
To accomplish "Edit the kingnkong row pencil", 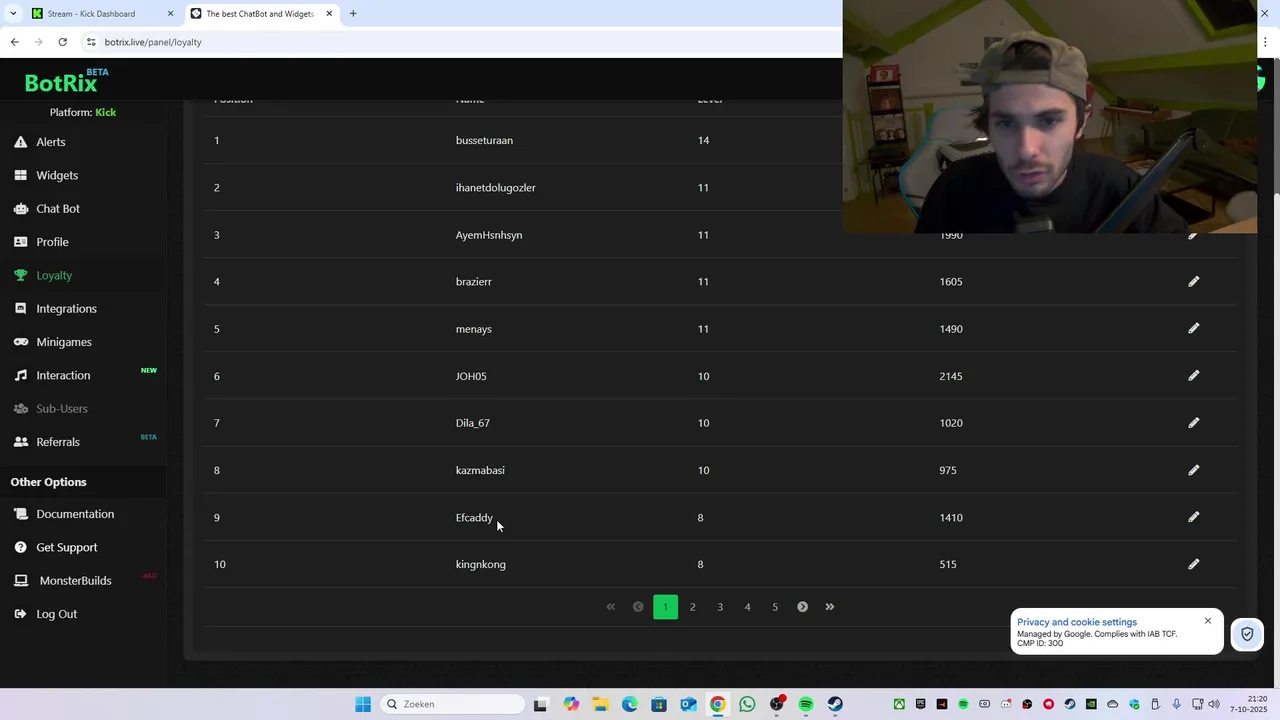I will (x=1193, y=564).
